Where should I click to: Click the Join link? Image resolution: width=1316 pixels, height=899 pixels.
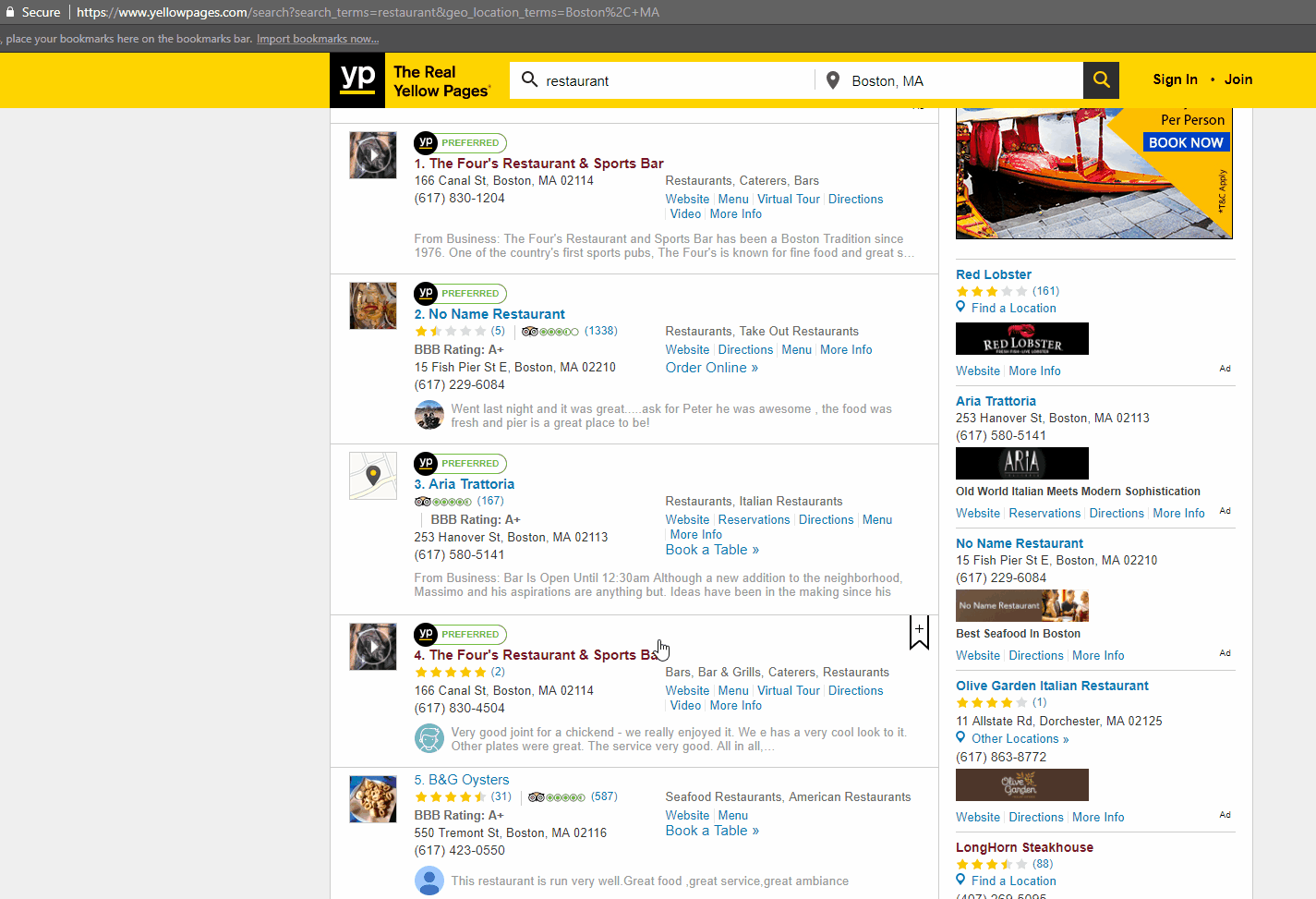click(x=1238, y=79)
